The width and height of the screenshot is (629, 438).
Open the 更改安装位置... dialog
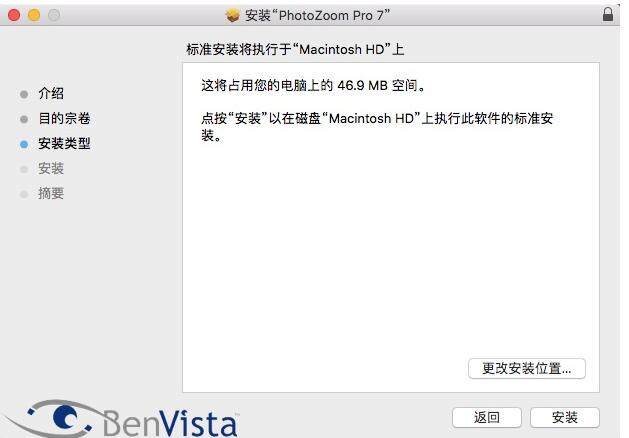click(527, 368)
